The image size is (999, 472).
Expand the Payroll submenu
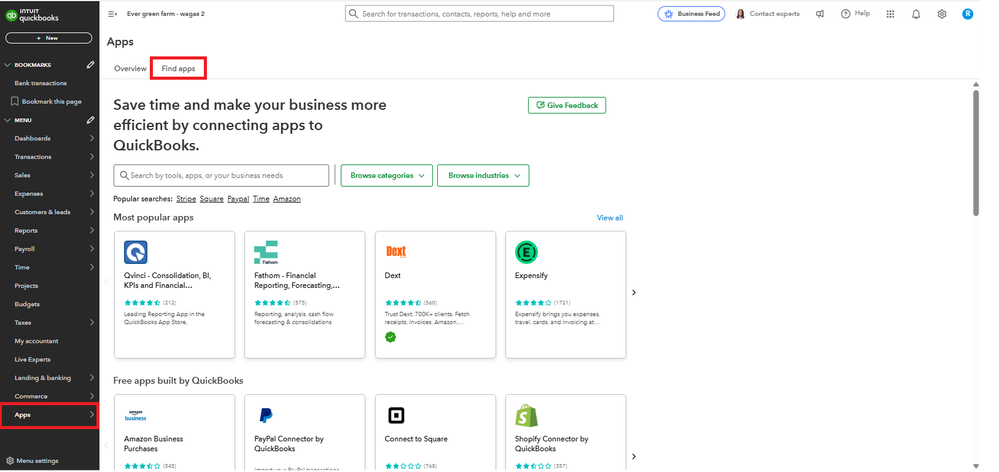pos(92,249)
